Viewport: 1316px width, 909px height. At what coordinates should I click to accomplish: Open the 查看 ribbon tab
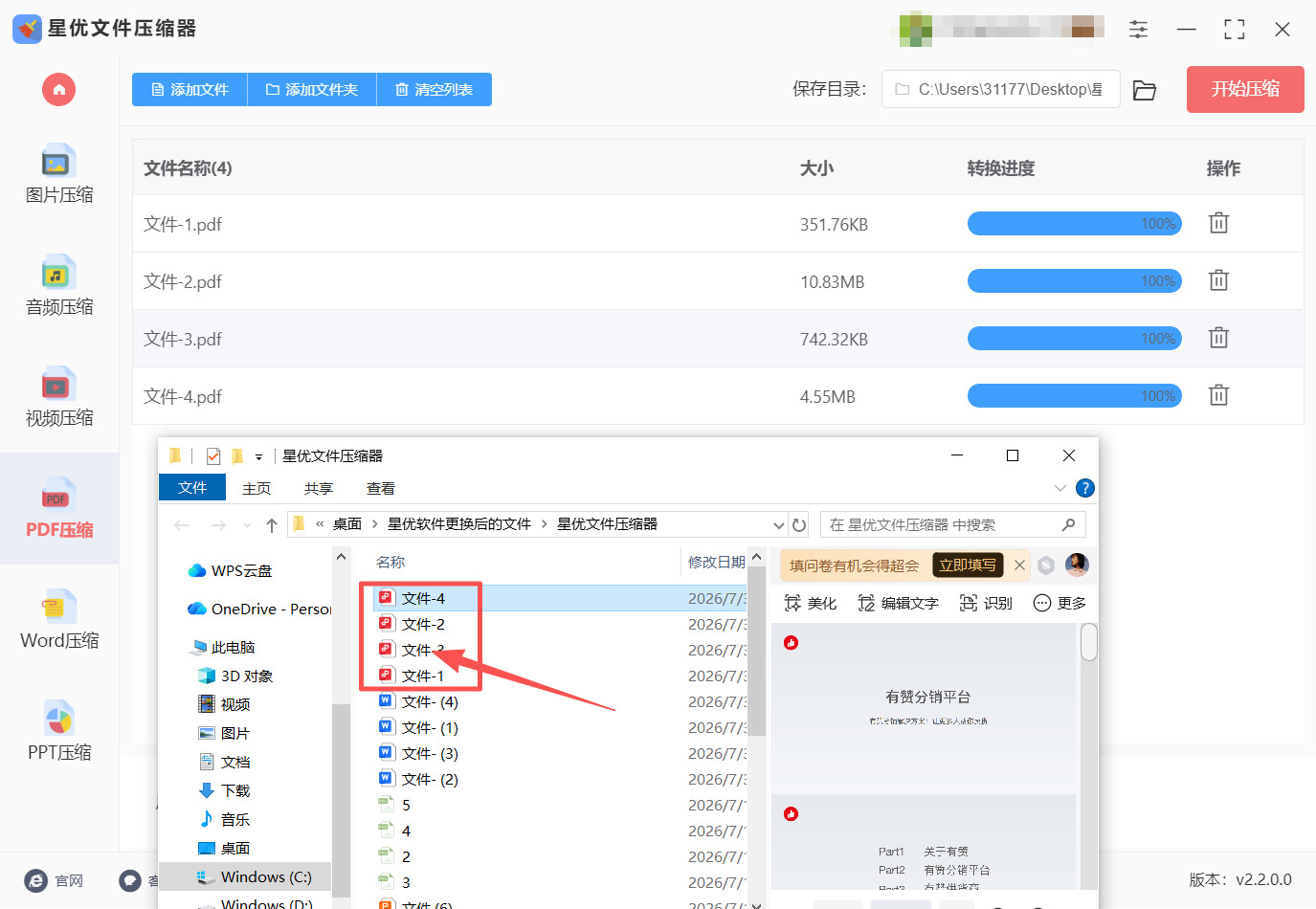[381, 488]
